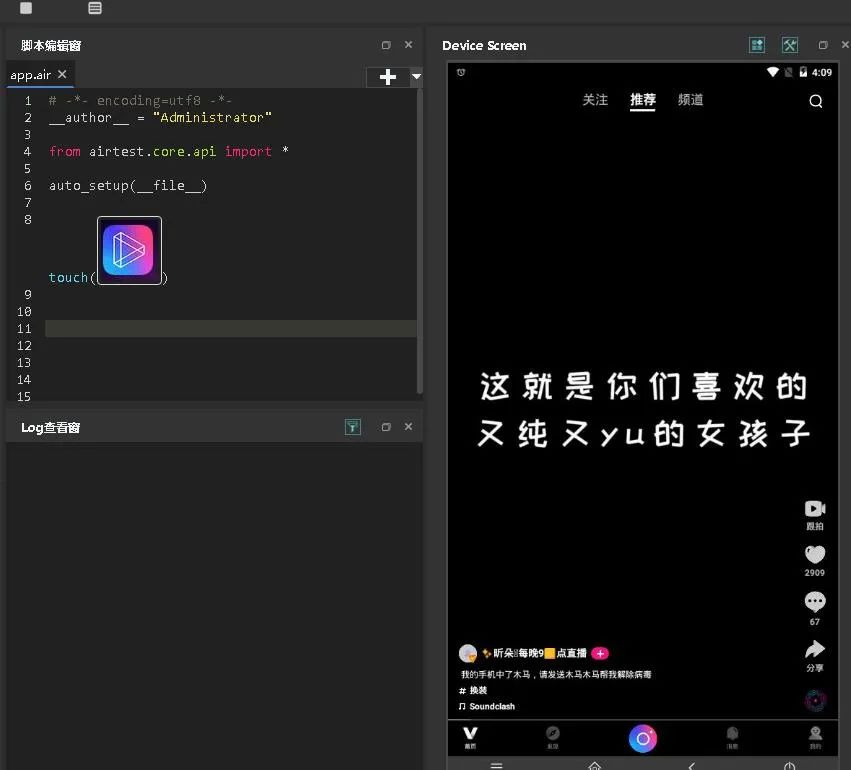Switch to the app.air script tab
Viewport: 851px width, 770px height.
(x=31, y=75)
